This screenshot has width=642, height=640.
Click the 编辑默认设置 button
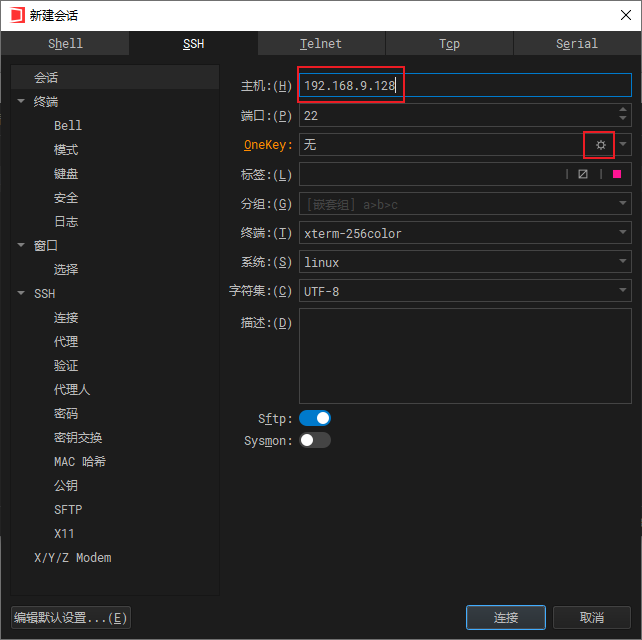click(71, 618)
